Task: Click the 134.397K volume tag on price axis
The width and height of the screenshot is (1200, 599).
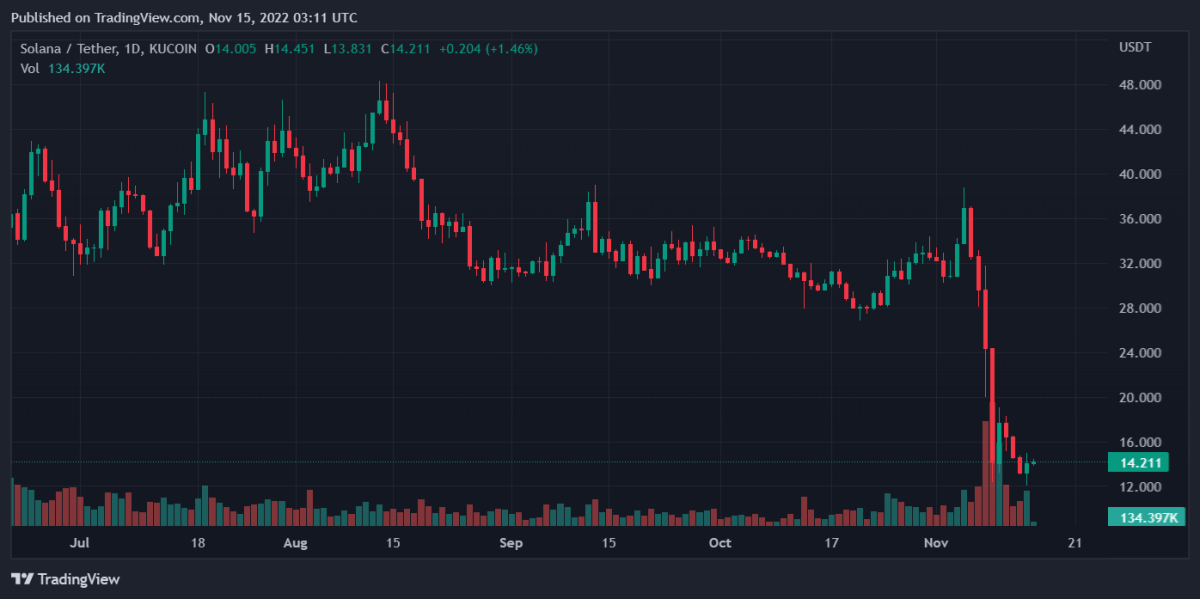Action: tap(1145, 517)
